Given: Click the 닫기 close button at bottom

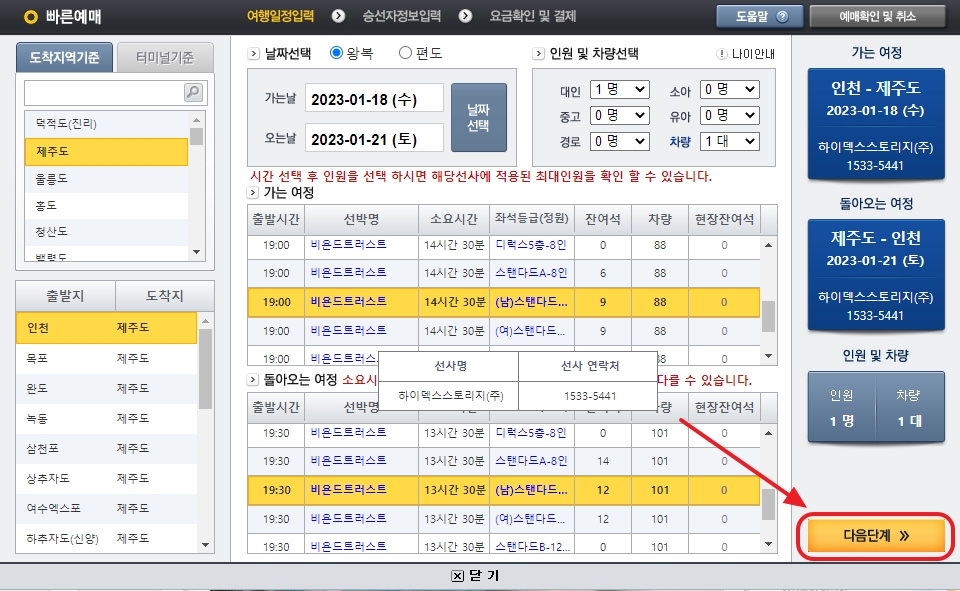Looking at the screenshot, I should click(x=476, y=576).
